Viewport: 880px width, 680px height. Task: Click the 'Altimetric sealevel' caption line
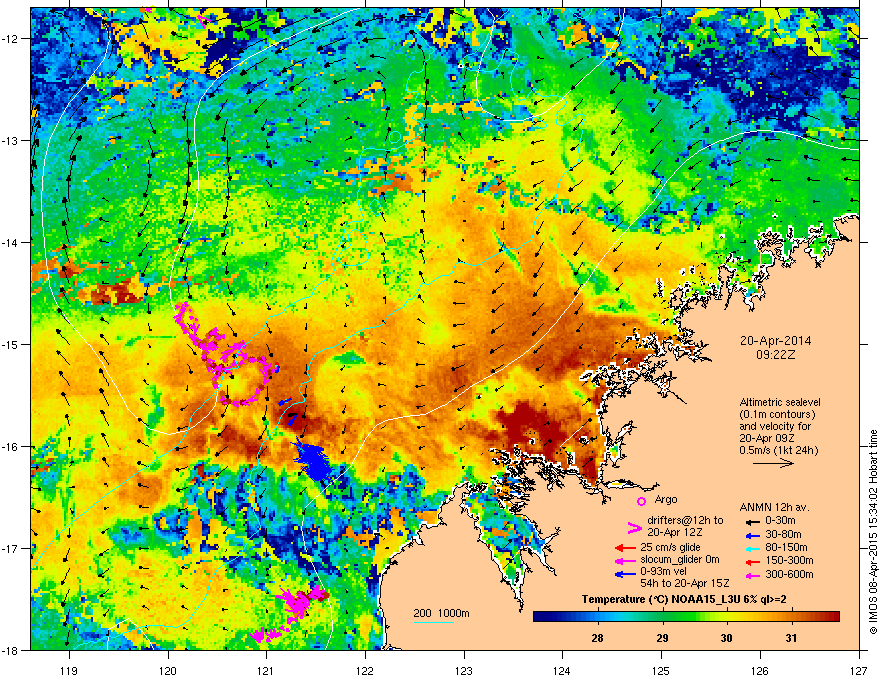(x=780, y=402)
